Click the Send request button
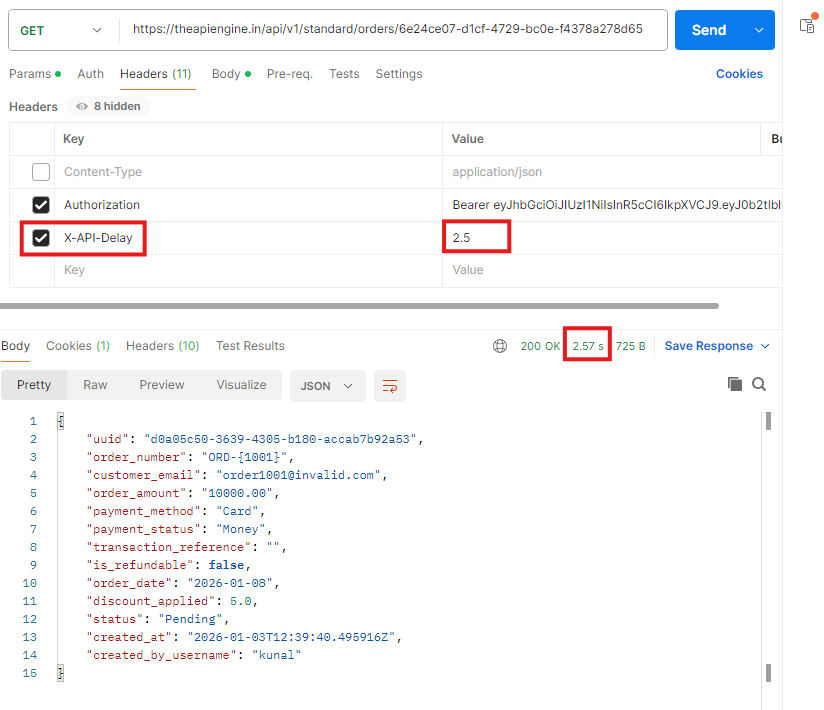824x710 pixels. 708,30
